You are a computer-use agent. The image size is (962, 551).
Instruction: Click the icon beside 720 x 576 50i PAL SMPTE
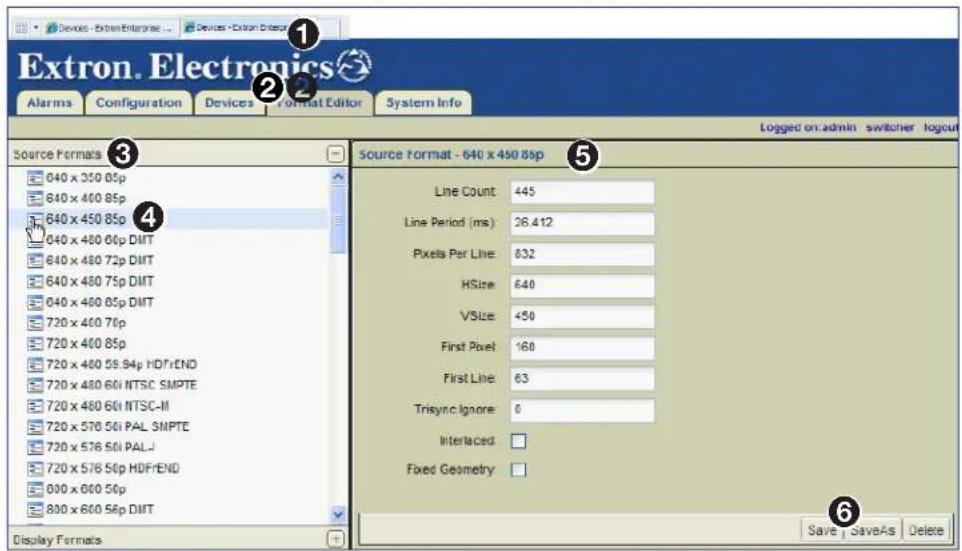35,427
